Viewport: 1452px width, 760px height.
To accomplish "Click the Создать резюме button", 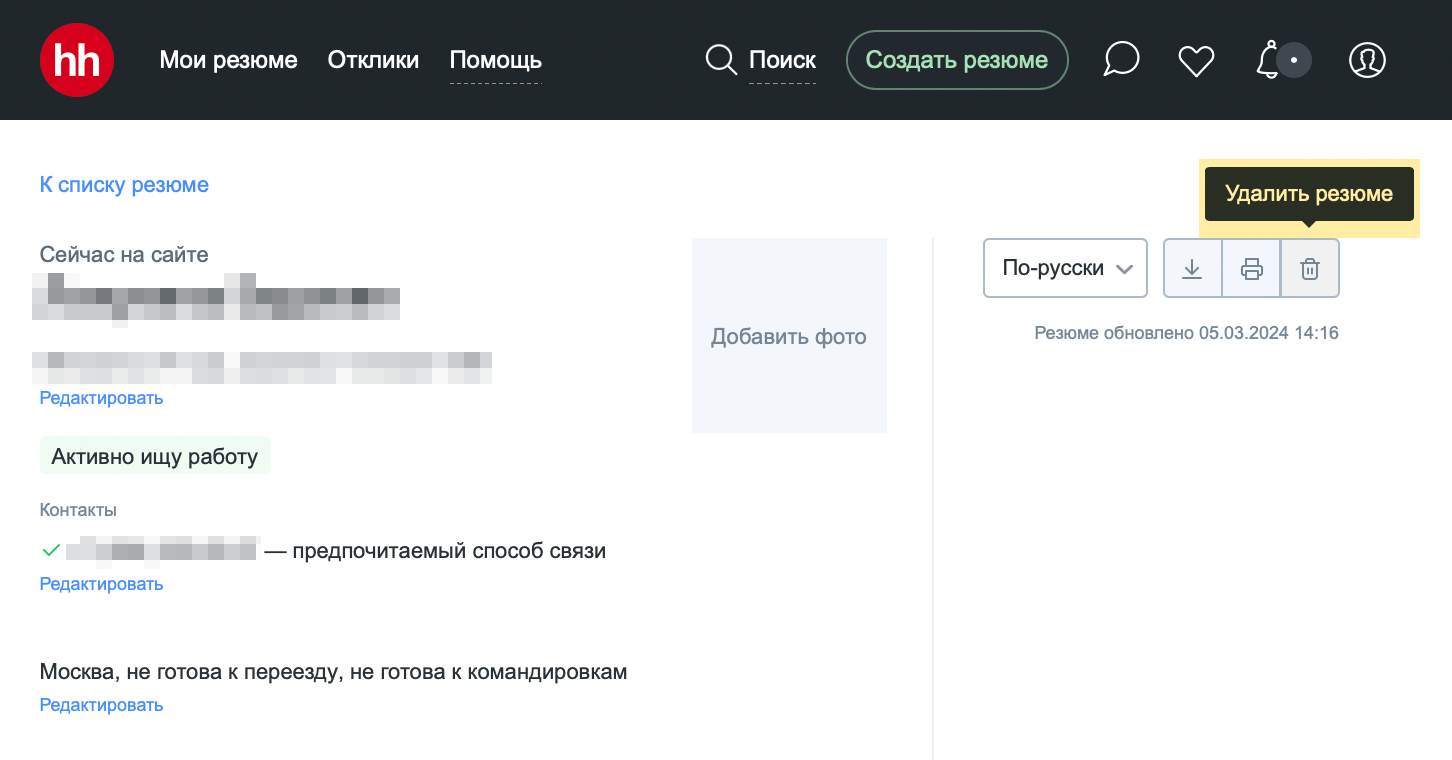I will 957,60.
